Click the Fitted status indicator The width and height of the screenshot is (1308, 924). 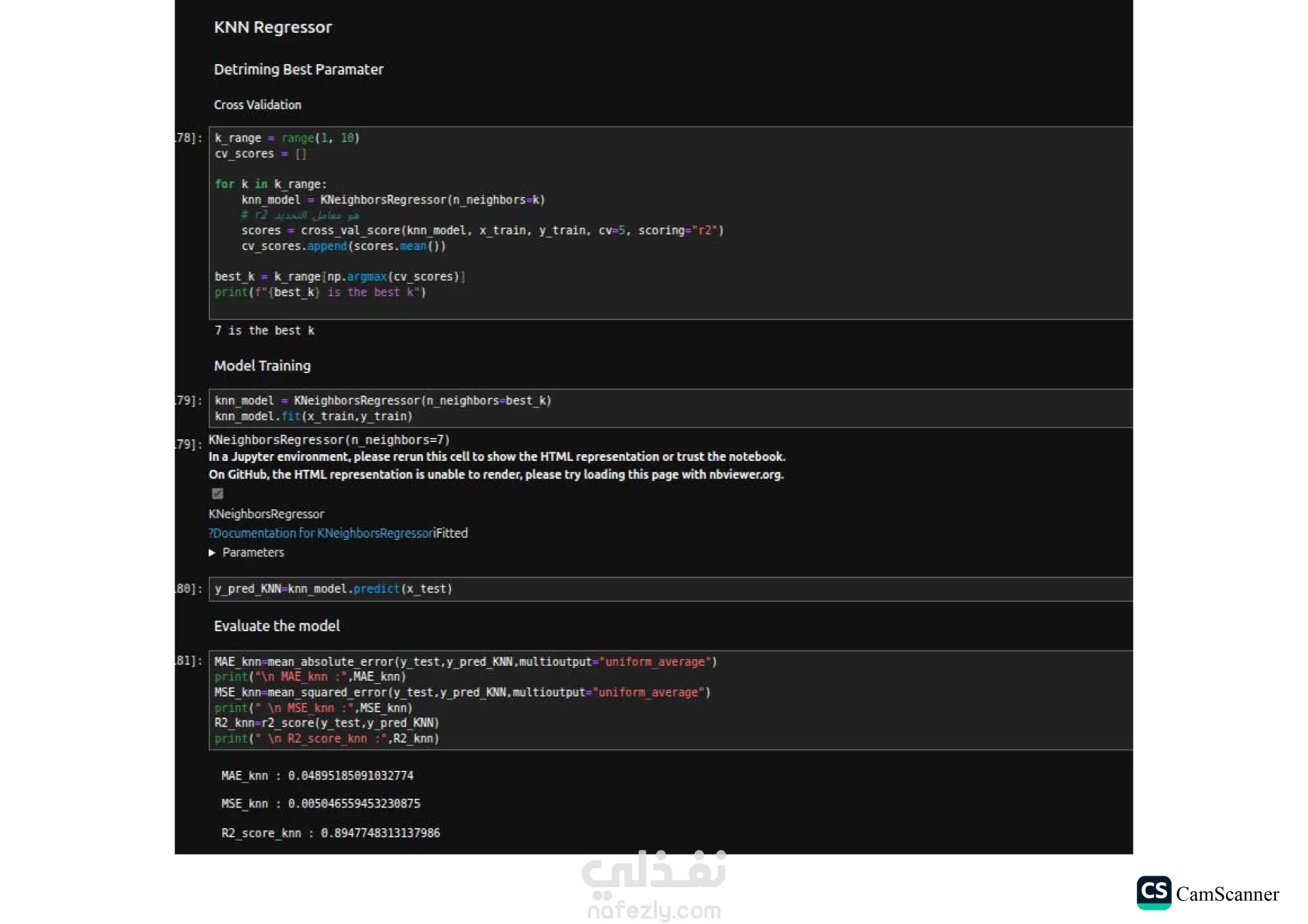tap(452, 533)
